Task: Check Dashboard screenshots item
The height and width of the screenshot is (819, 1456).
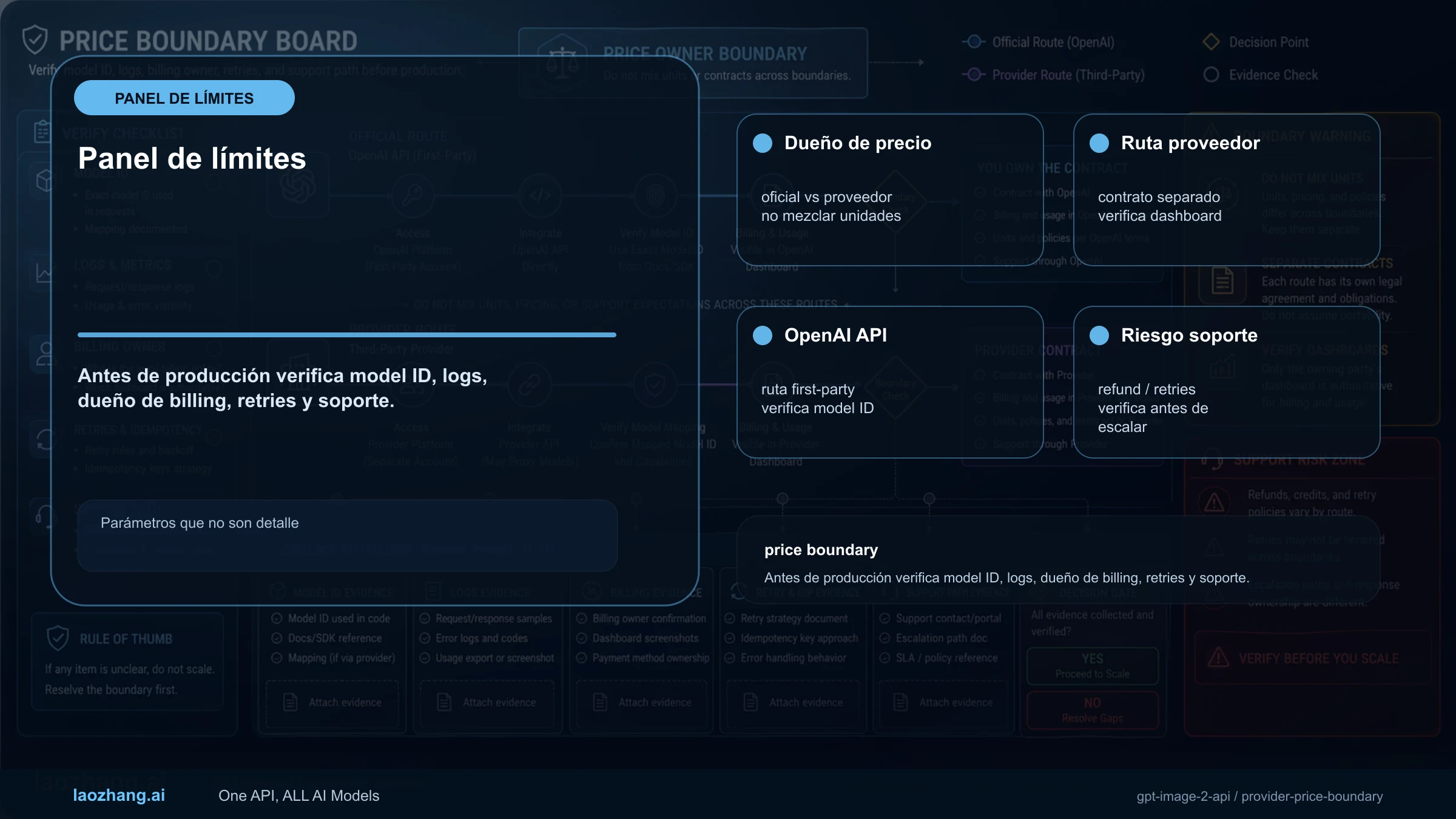Action: point(581,638)
